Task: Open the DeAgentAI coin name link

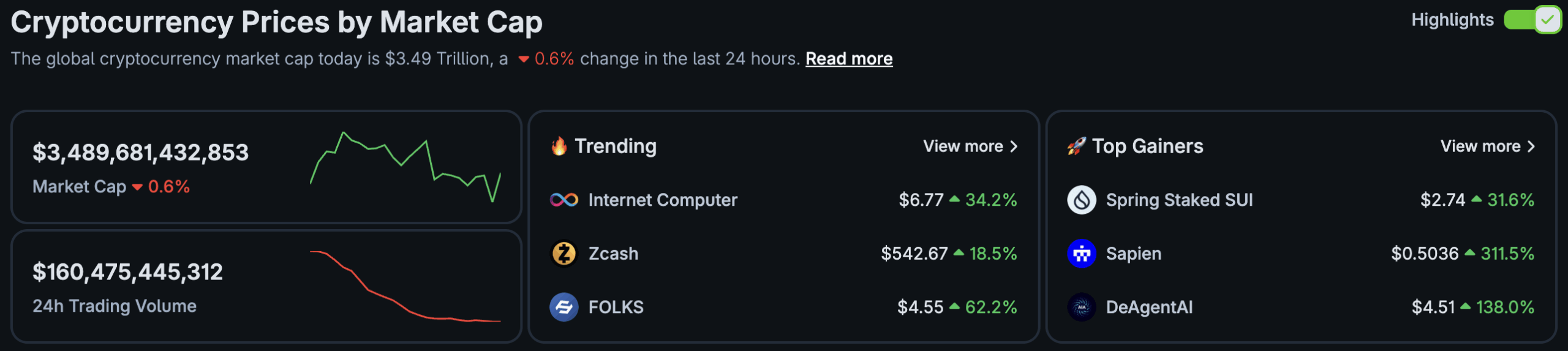Action: point(1149,307)
